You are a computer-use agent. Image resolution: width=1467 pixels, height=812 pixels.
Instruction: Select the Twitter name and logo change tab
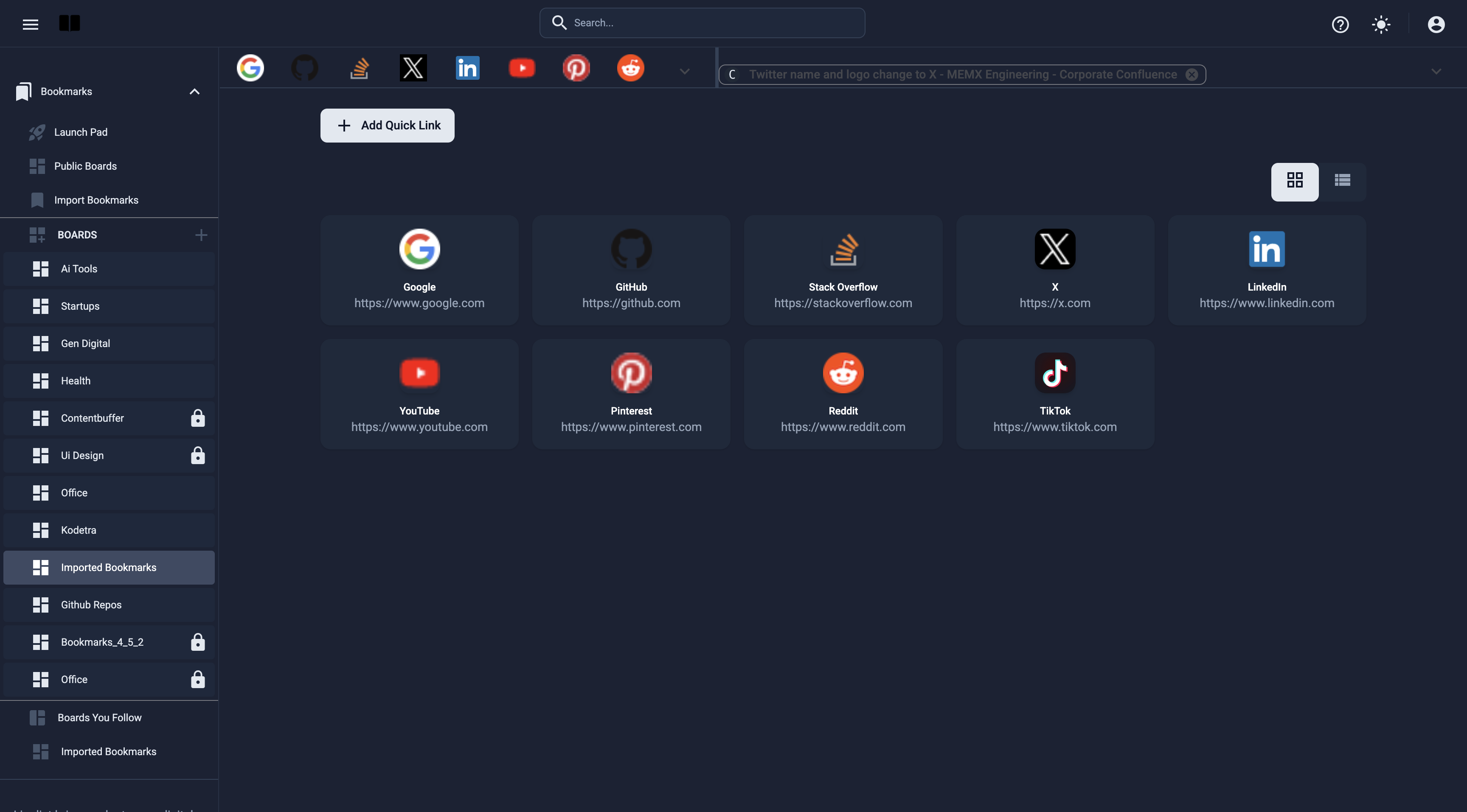pyautogui.click(x=962, y=75)
